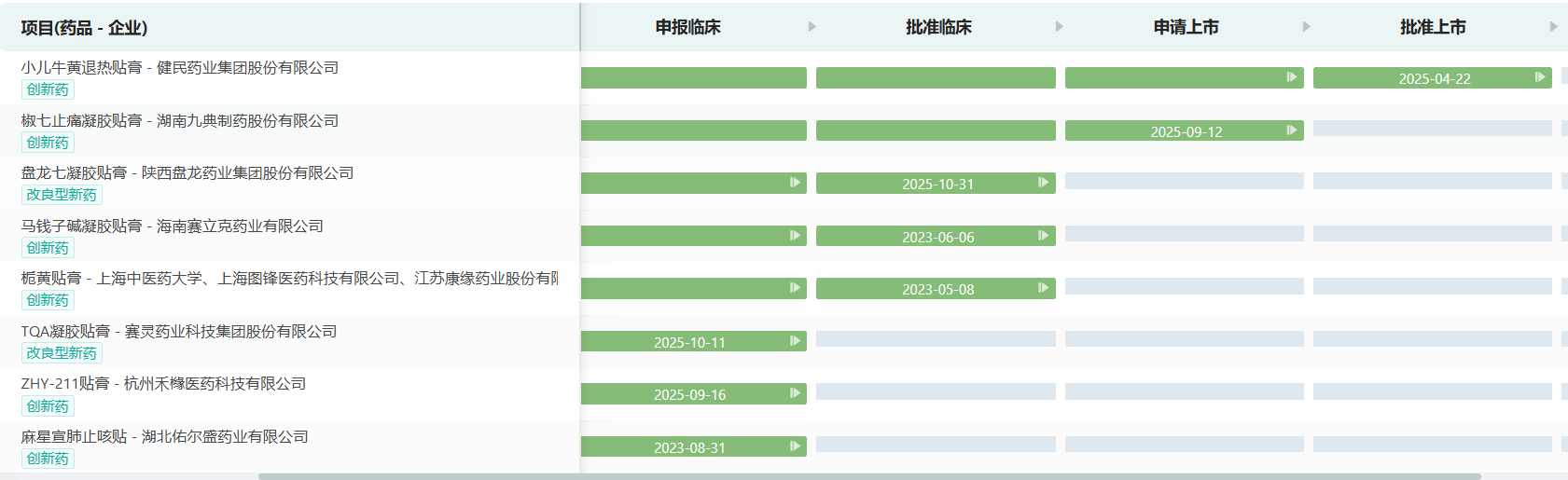Click the 申请上市 column header
1568x480 pixels.
pyautogui.click(x=1186, y=27)
